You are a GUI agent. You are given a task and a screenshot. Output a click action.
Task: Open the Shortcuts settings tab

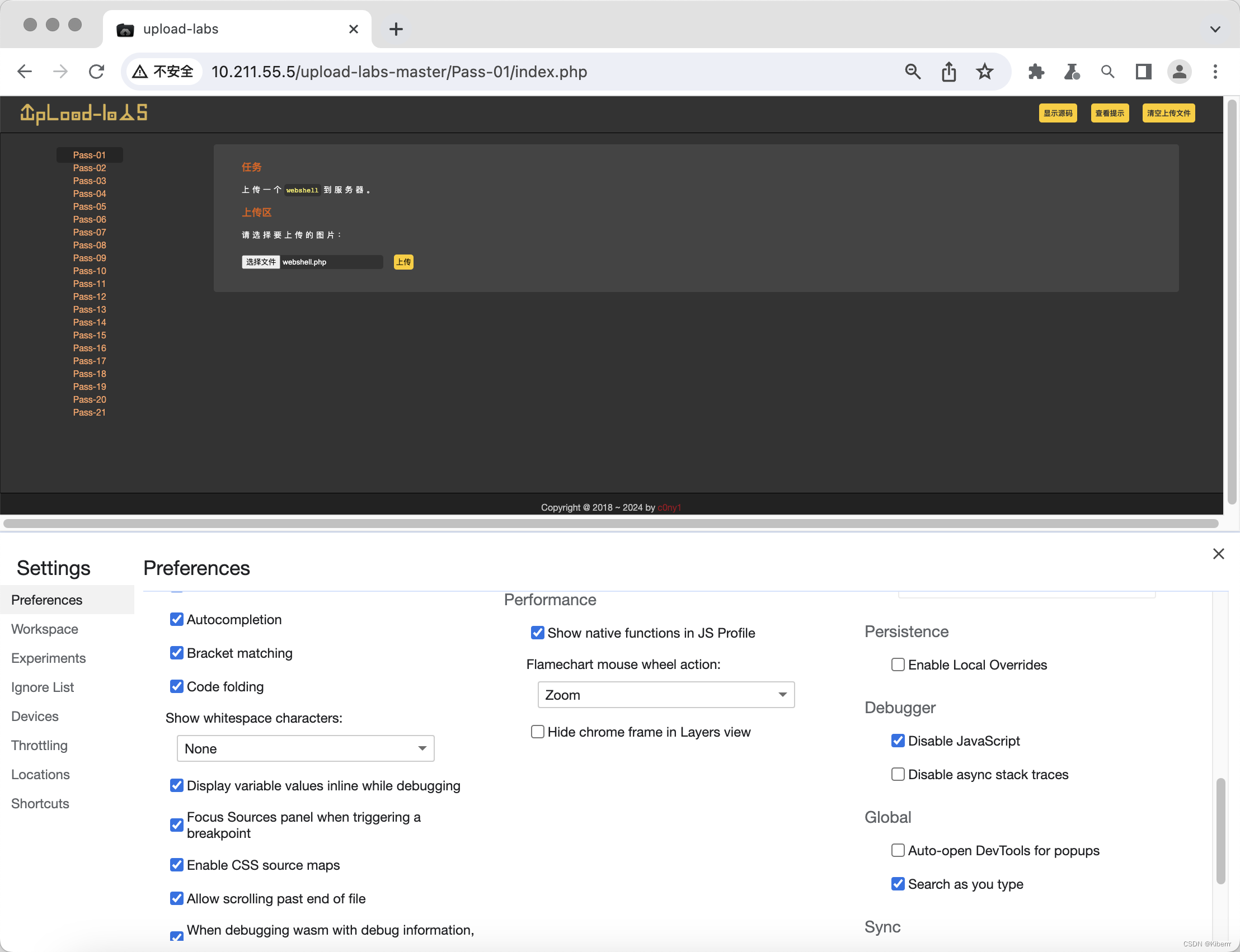pos(40,803)
